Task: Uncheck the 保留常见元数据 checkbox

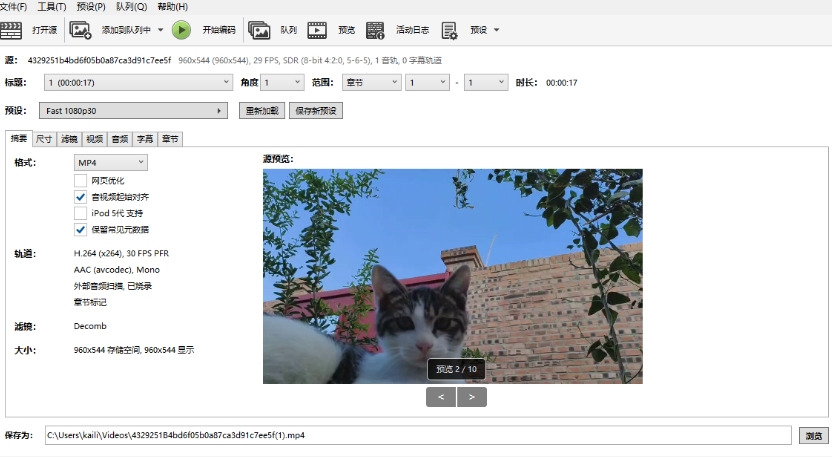Action: pyautogui.click(x=80, y=230)
